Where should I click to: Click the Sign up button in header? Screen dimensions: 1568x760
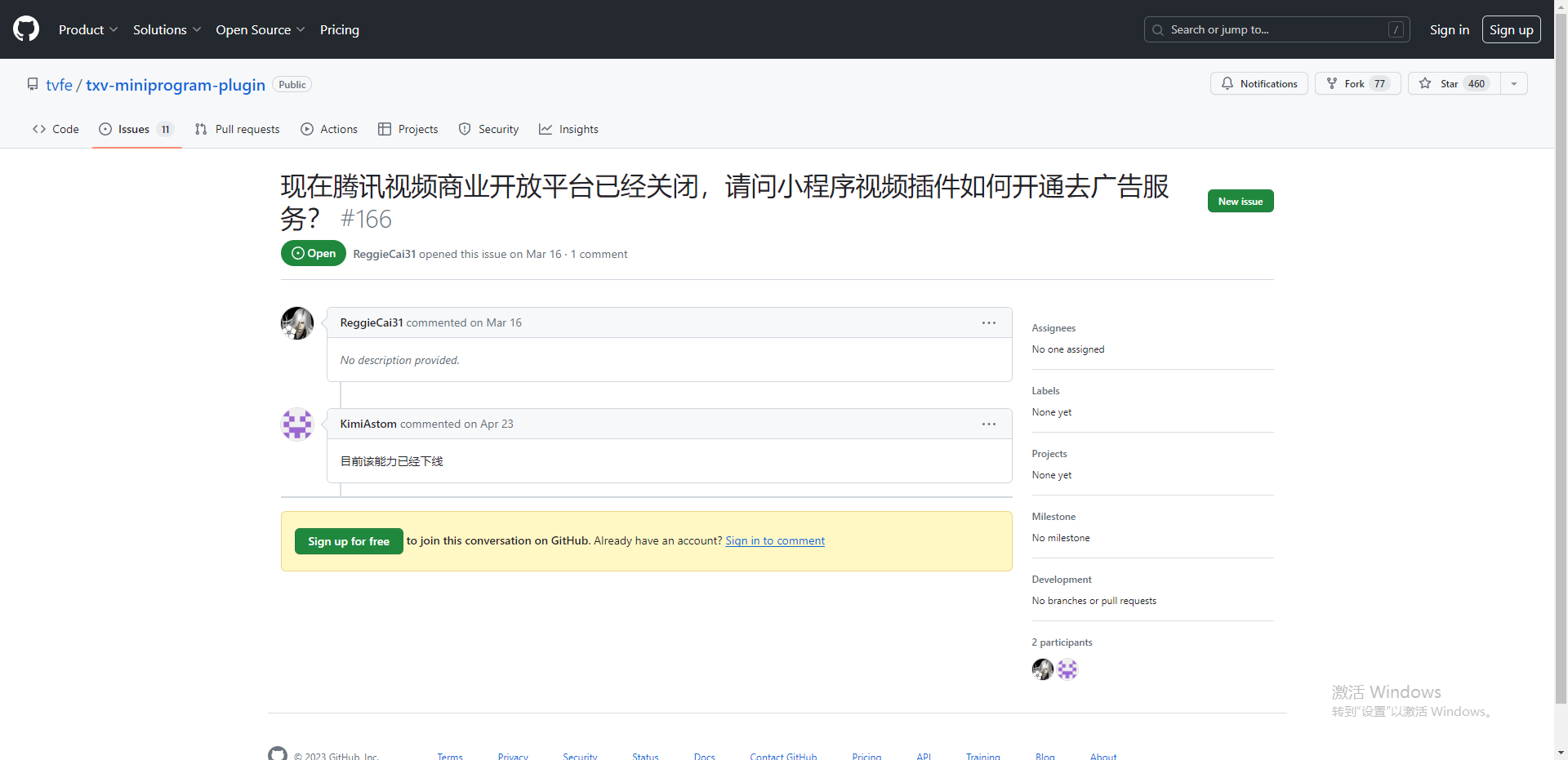(x=1511, y=29)
